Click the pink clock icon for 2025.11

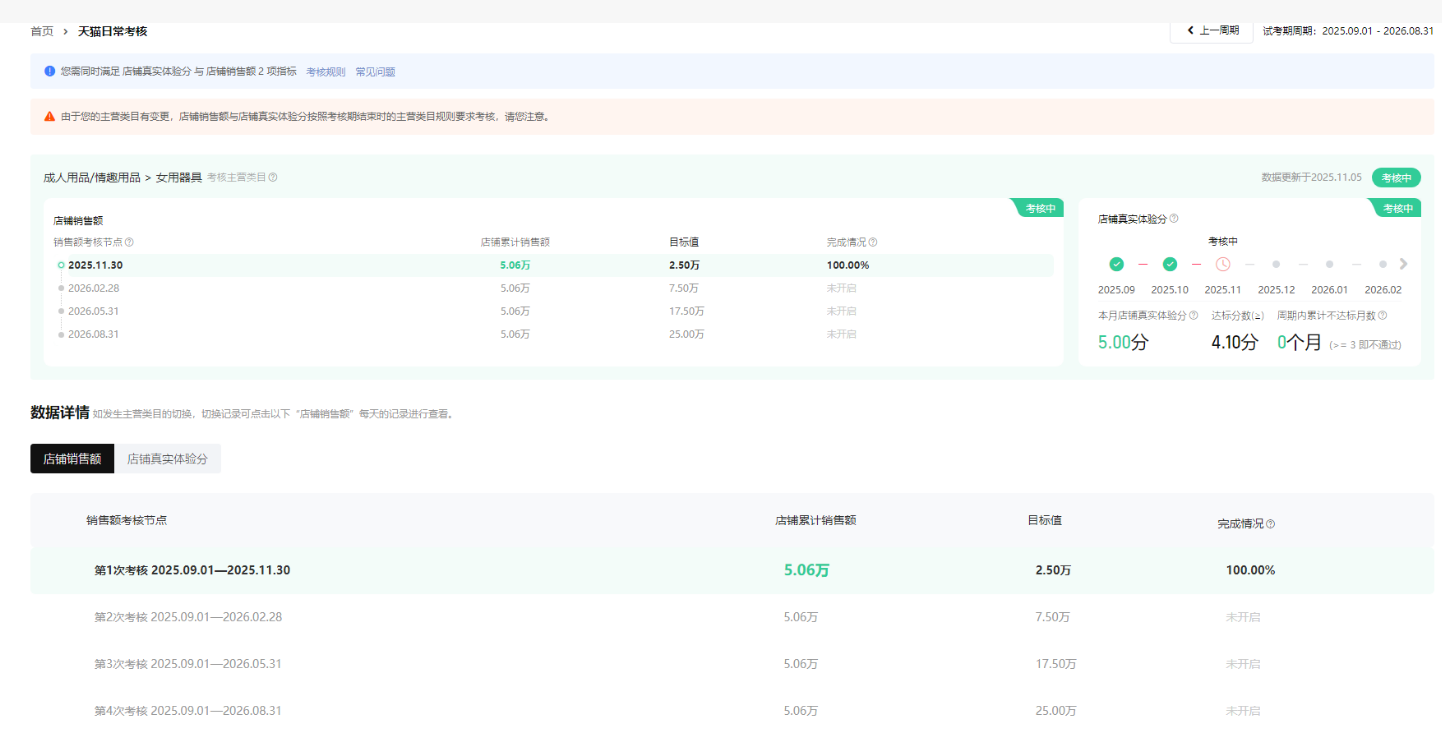point(1223,264)
